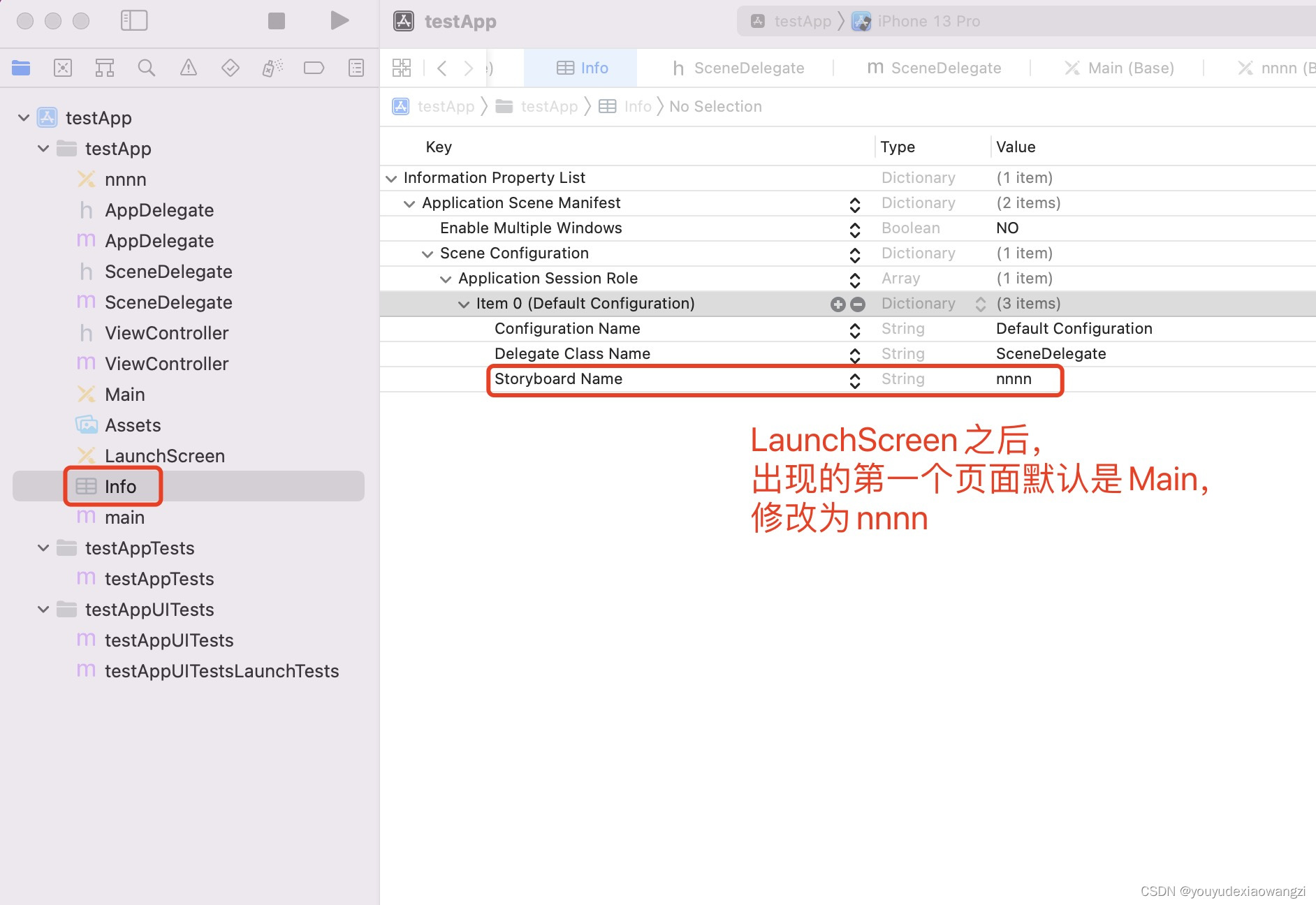Open testAppUITestsLaunchTests file
1316x905 pixels.
tap(221, 671)
